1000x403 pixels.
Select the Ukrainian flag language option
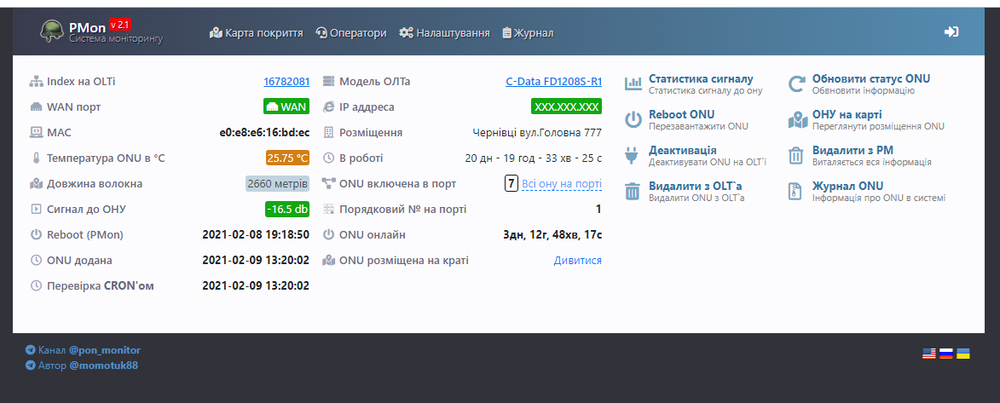click(x=963, y=353)
